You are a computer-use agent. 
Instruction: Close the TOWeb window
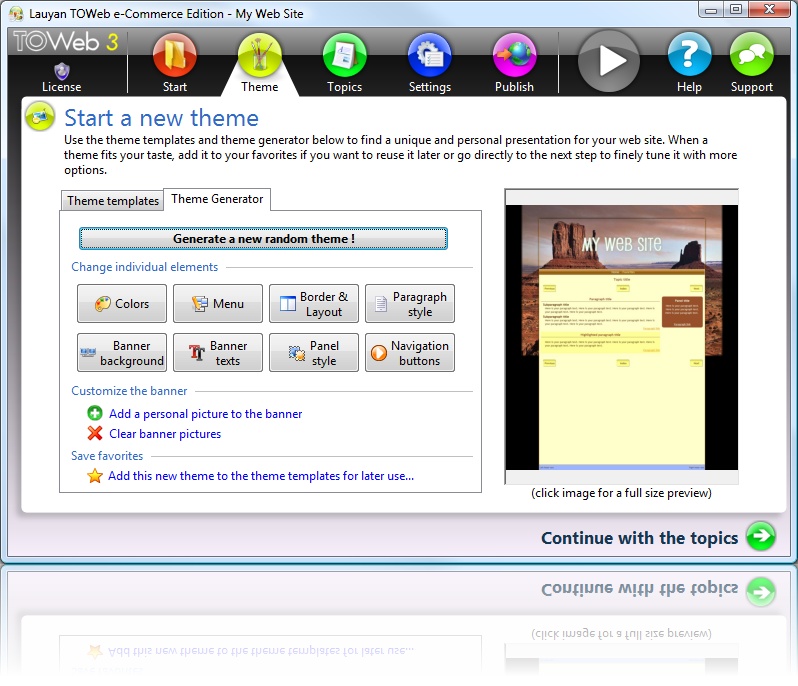(x=770, y=10)
